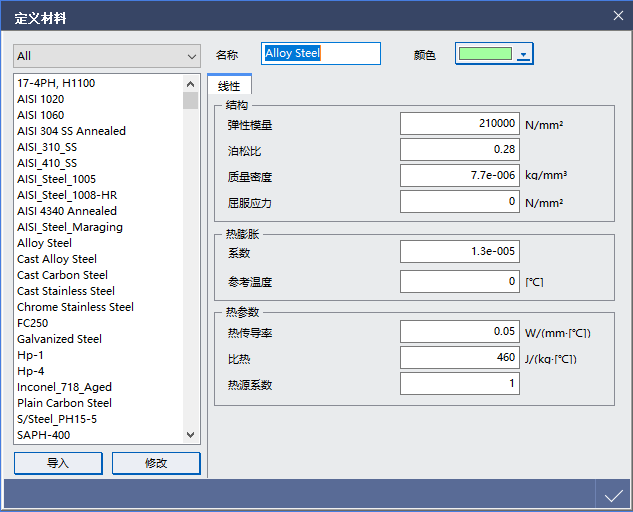Click the 导入 button

coord(58,463)
